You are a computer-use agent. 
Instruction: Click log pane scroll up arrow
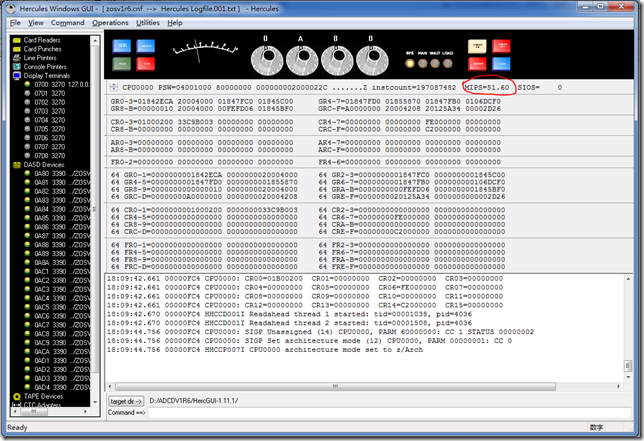pyautogui.click(x=628, y=279)
